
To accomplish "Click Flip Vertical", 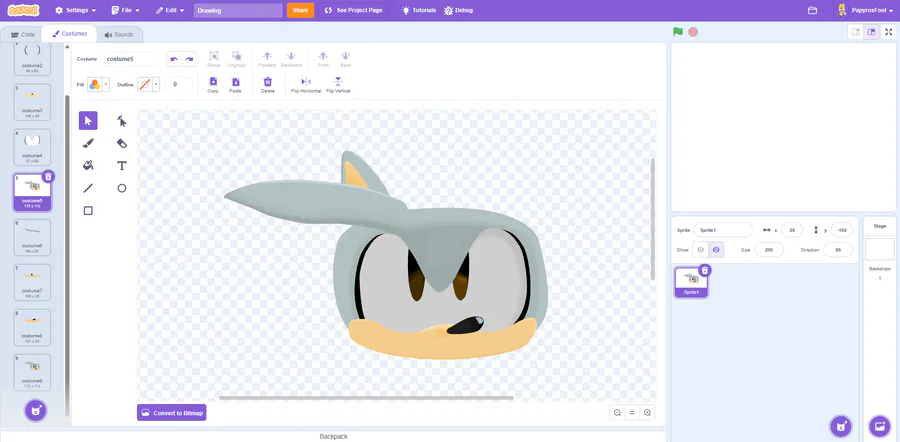I will pos(338,84).
